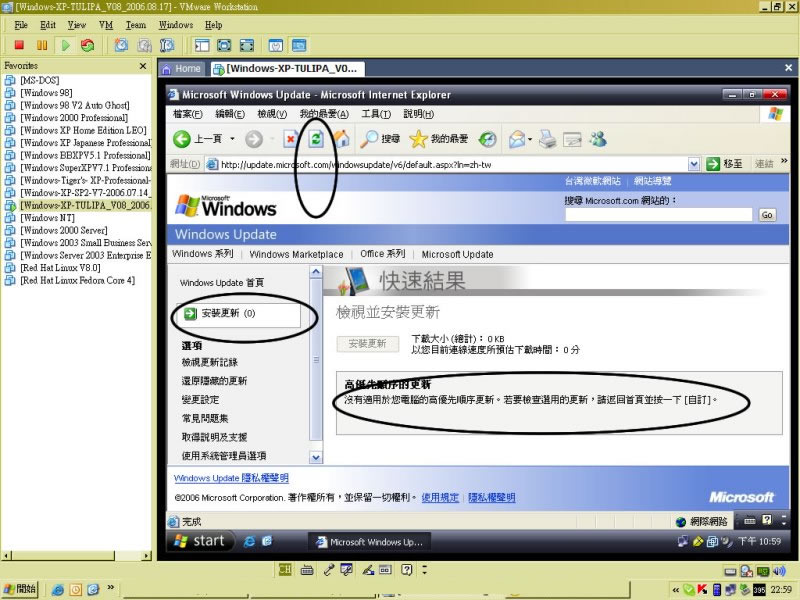Viewport: 800px width, 600px height.
Task: Expand the IE address bar dropdown
Action: (693, 164)
